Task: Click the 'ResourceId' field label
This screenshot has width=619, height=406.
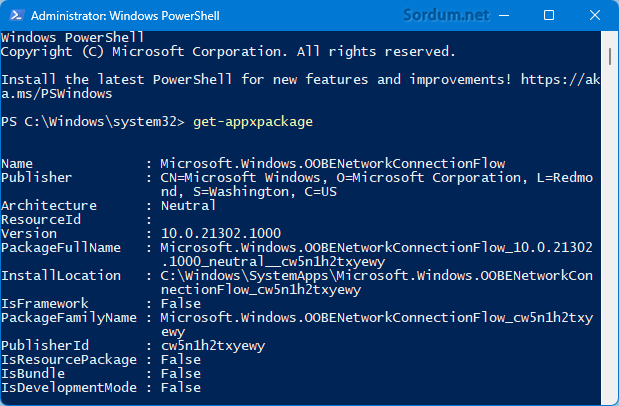Action: [x=41, y=220]
